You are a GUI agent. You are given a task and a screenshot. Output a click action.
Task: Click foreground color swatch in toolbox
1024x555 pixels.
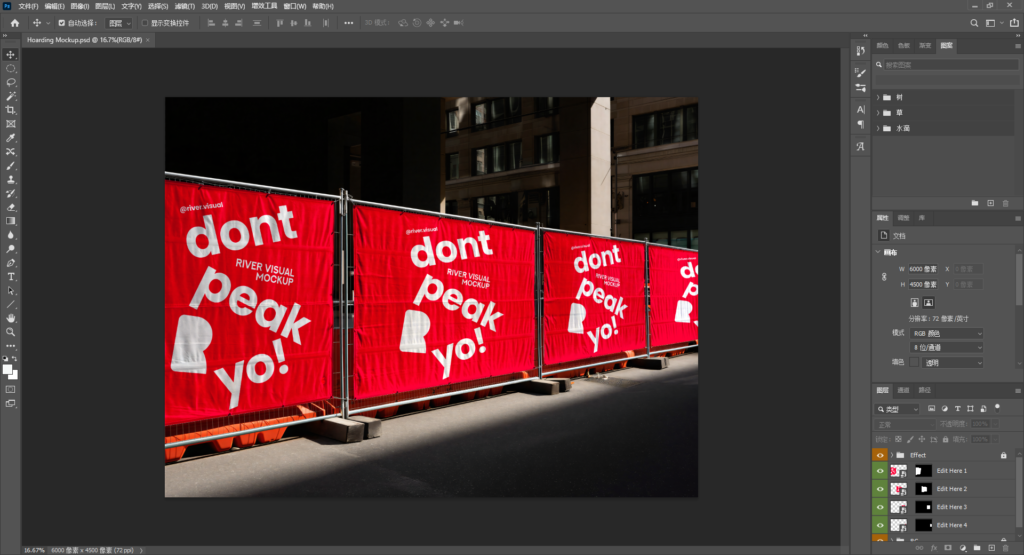click(7, 370)
